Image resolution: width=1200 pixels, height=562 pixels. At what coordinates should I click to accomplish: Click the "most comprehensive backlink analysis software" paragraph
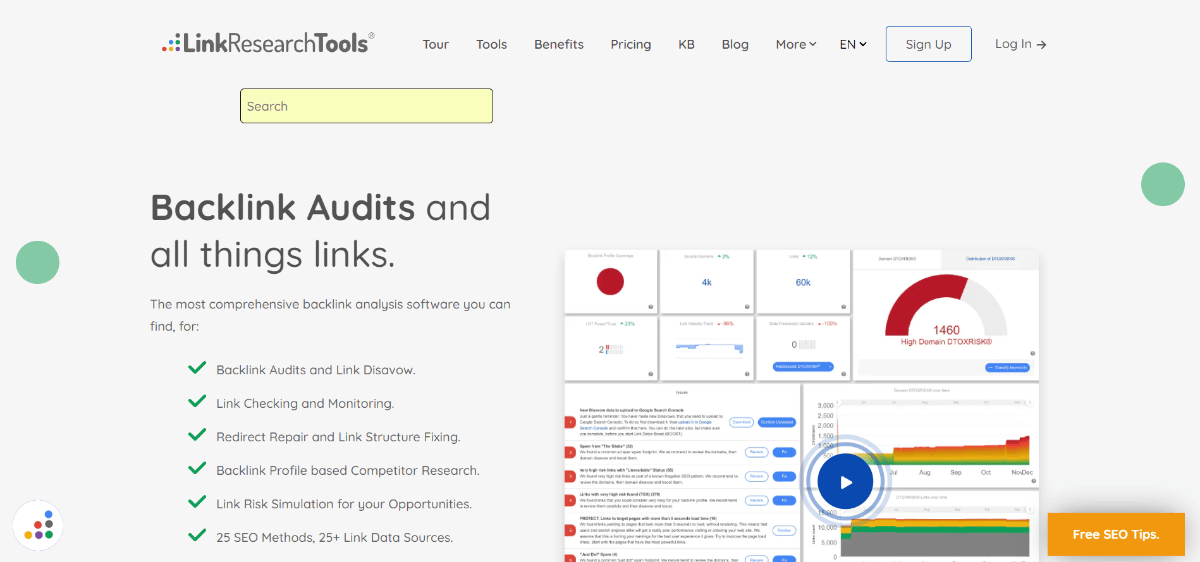click(330, 315)
